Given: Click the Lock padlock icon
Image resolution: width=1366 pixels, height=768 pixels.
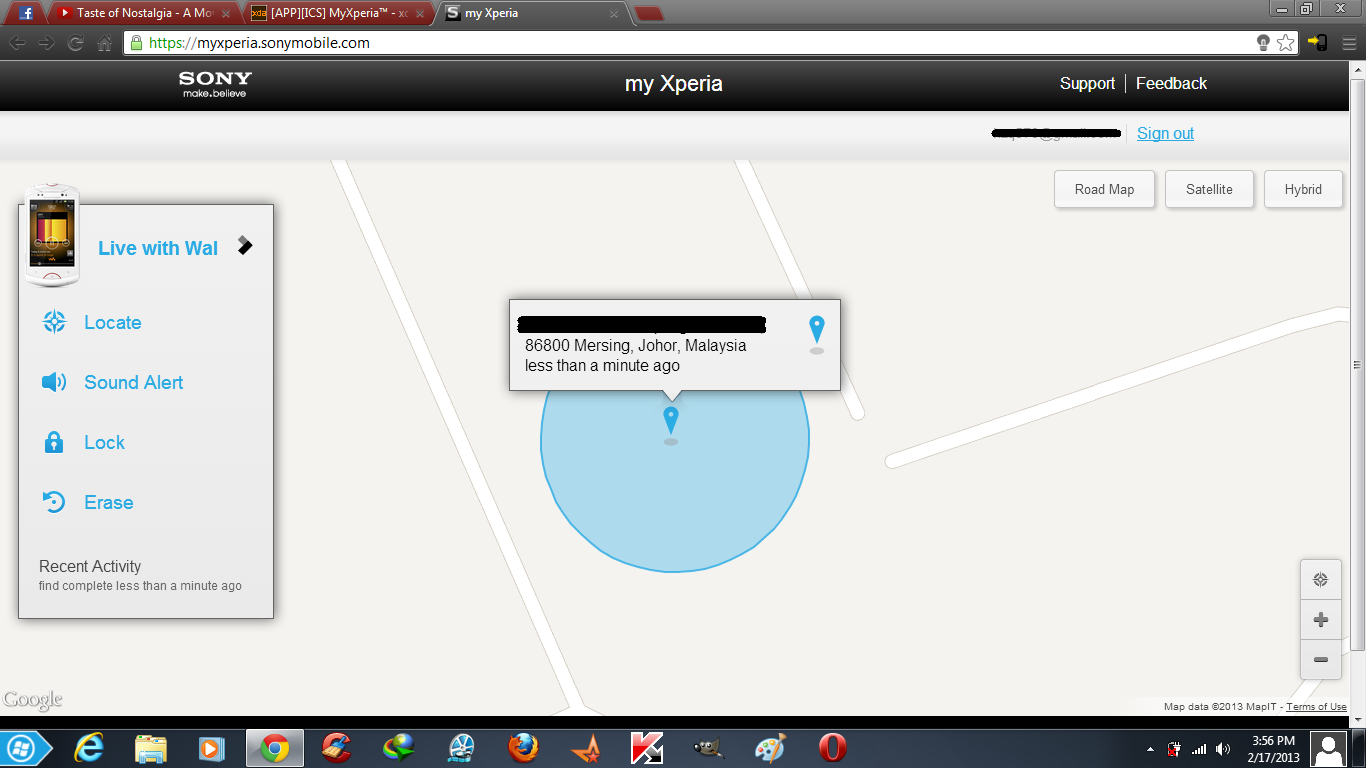Looking at the screenshot, I should (54, 442).
